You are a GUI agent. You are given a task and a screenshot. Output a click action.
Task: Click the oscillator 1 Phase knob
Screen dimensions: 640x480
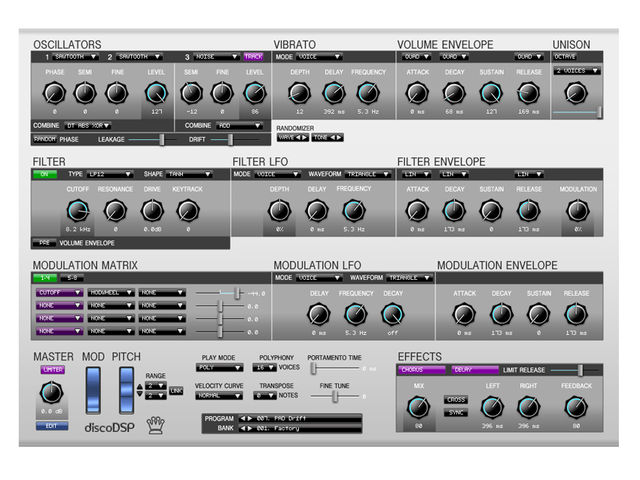pyautogui.click(x=54, y=93)
